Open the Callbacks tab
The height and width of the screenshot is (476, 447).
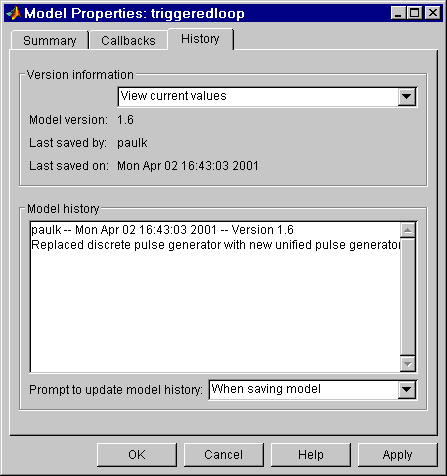[128, 40]
